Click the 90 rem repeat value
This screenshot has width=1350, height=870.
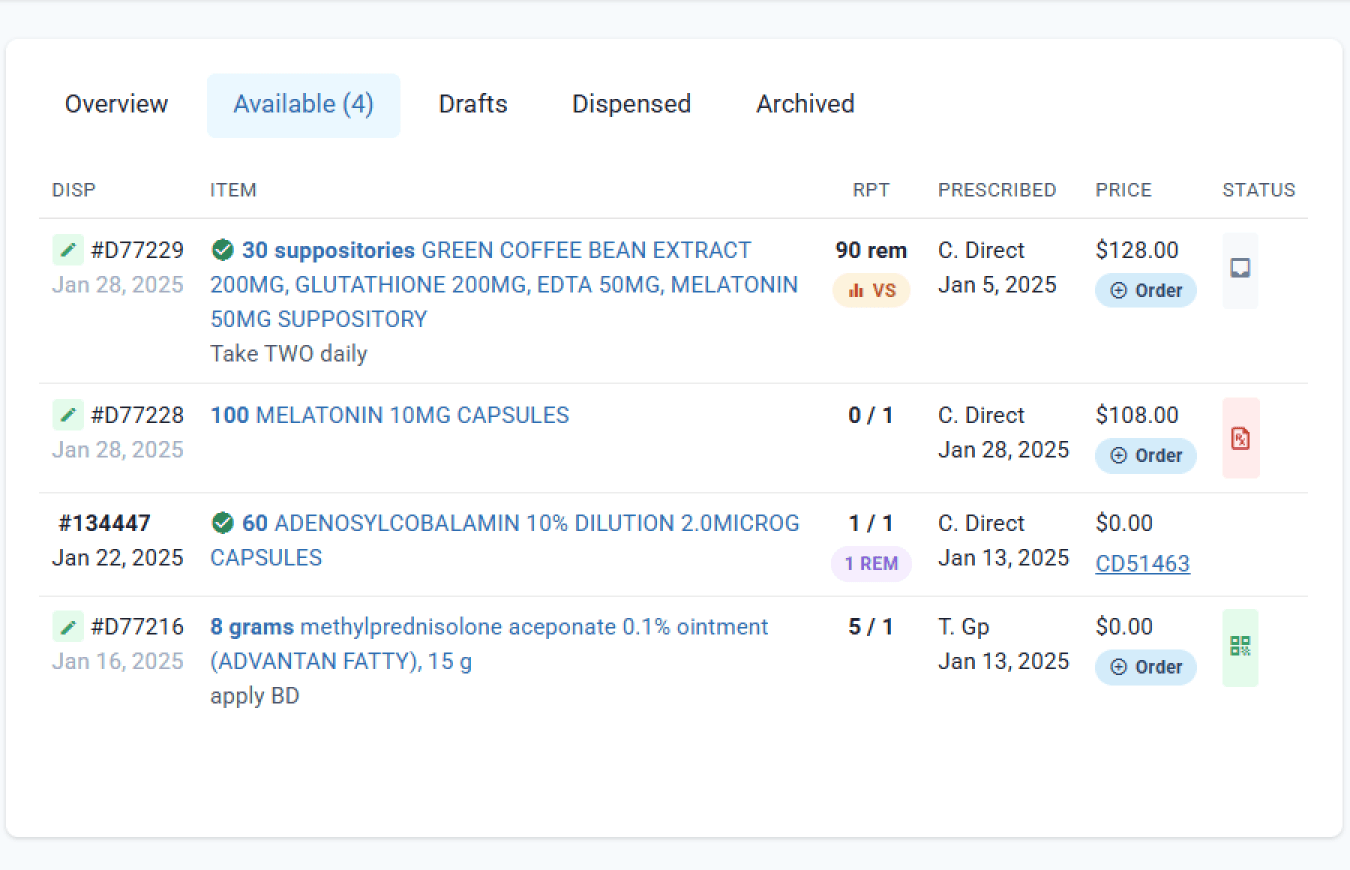pos(871,250)
